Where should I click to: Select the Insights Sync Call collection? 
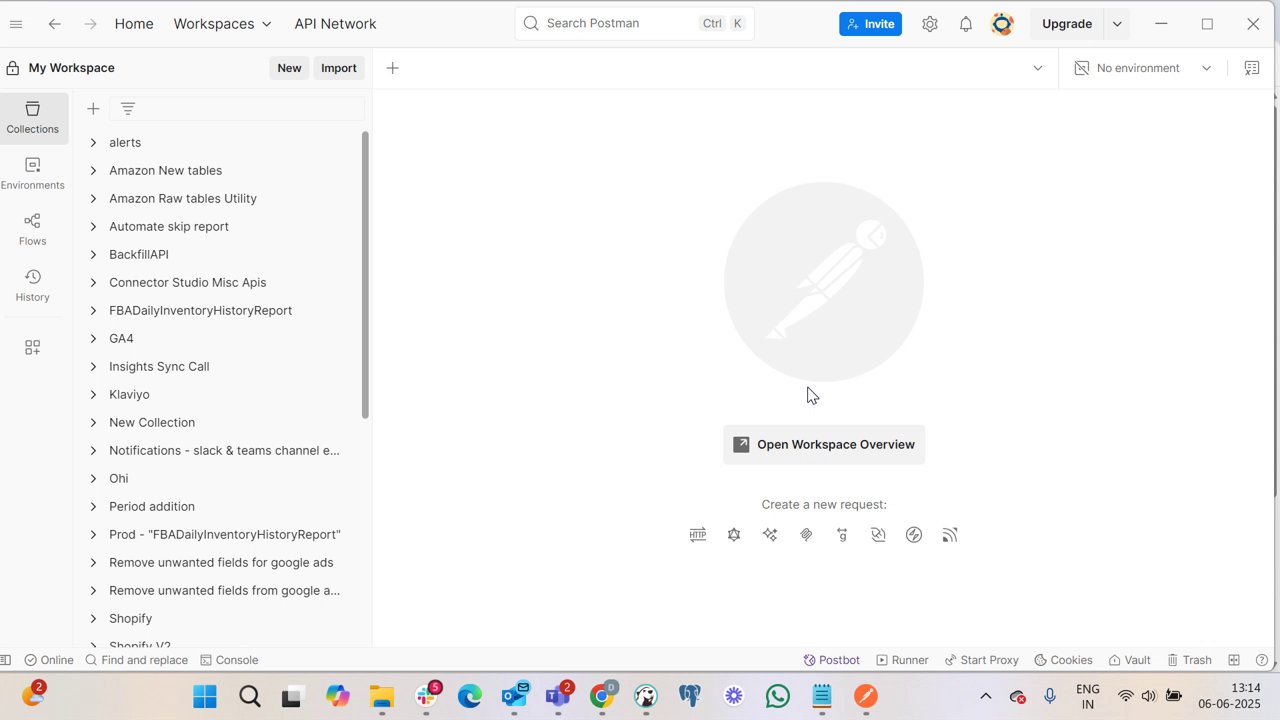coord(159,367)
